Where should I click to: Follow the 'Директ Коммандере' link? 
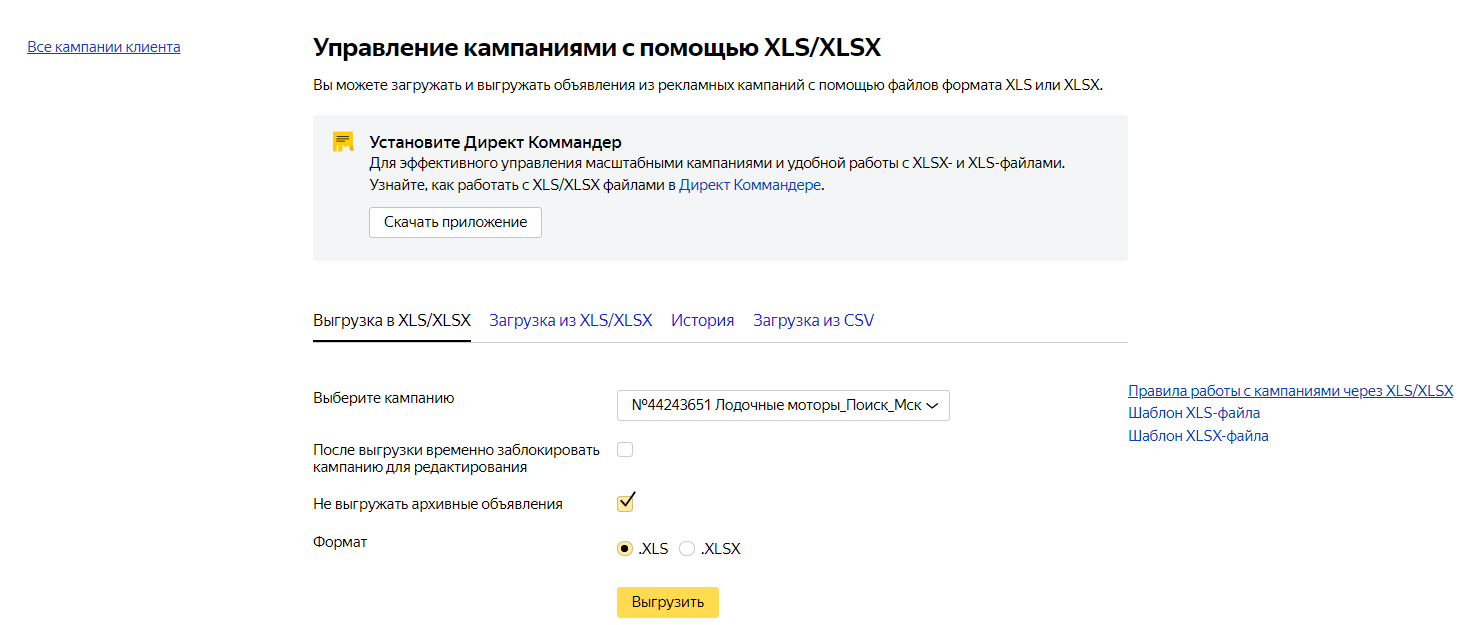[750, 185]
